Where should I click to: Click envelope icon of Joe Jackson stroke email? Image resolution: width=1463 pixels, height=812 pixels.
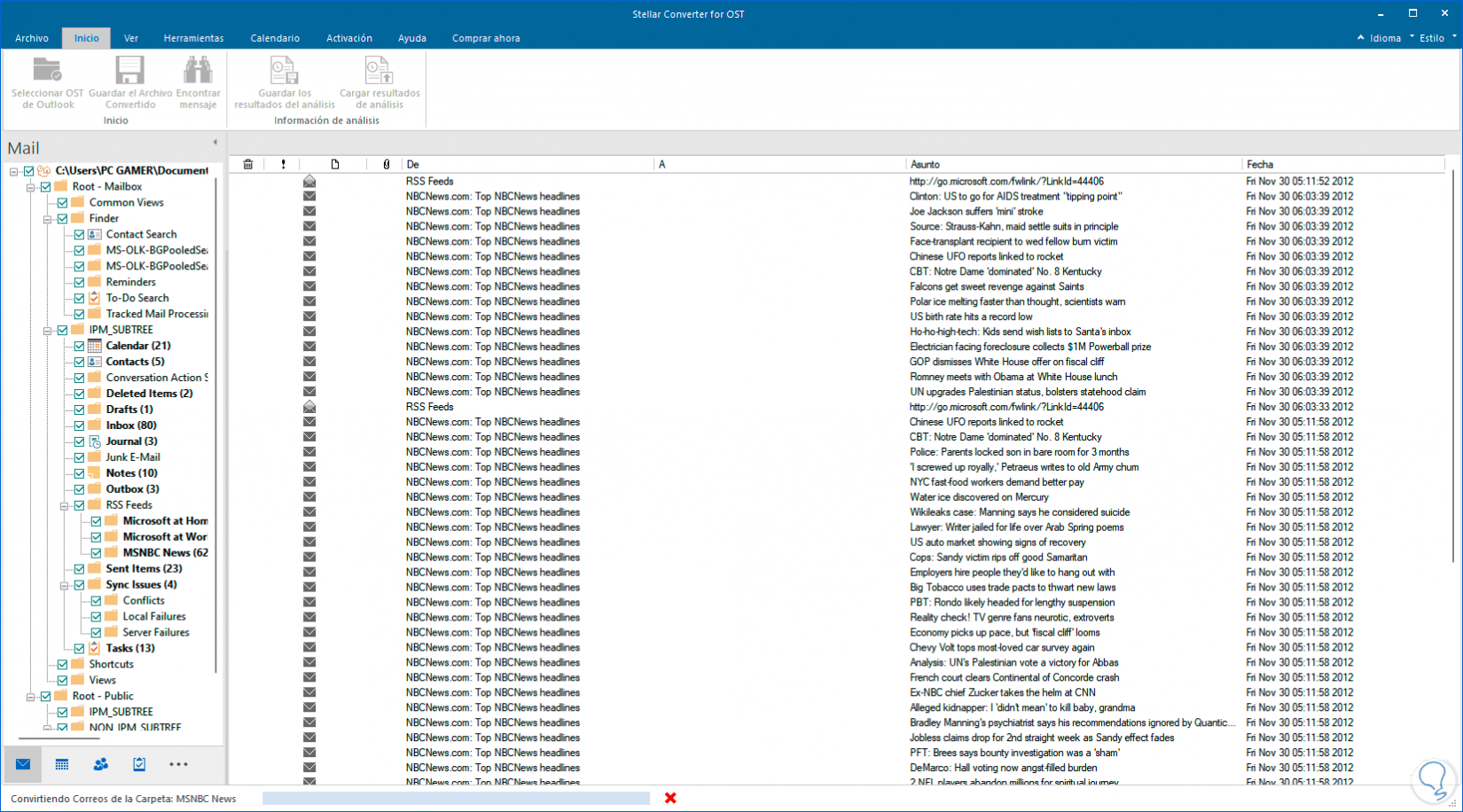[x=309, y=211]
